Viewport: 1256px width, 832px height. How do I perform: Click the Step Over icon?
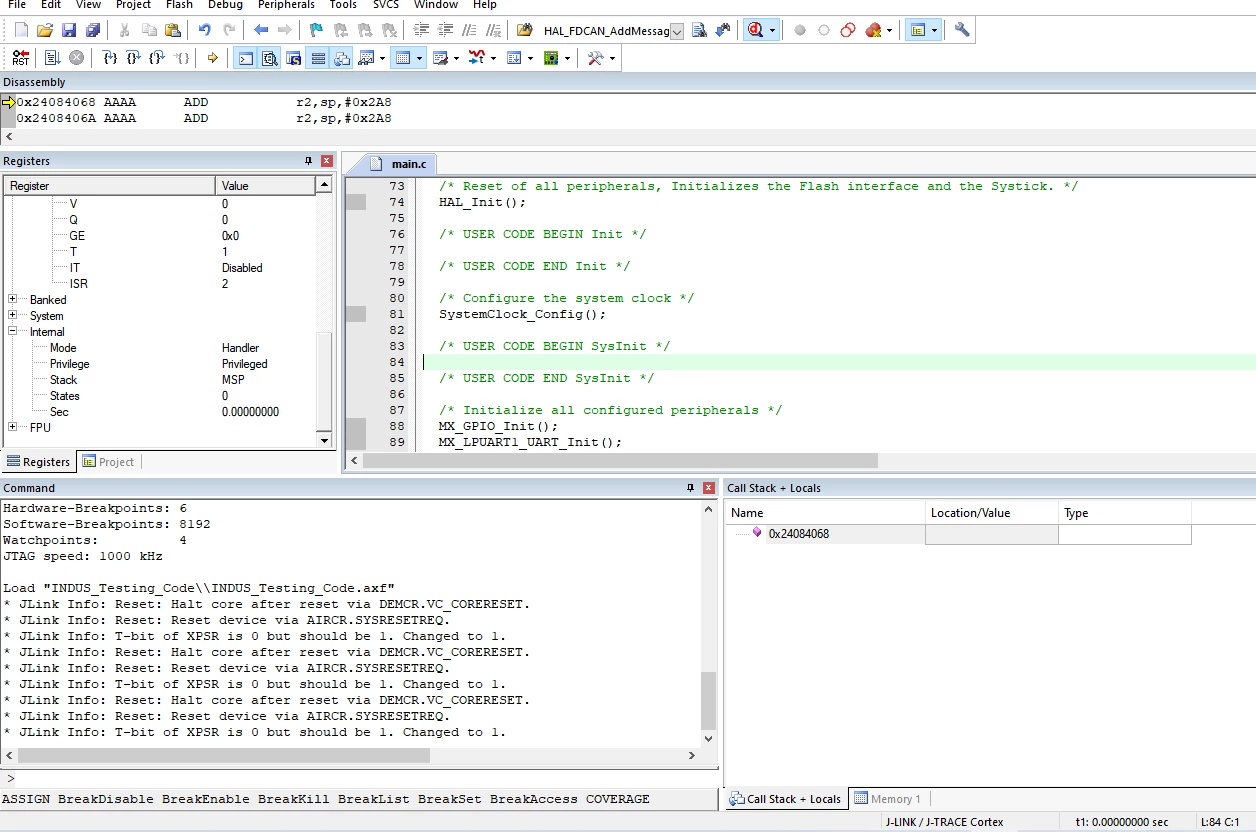pos(133,58)
